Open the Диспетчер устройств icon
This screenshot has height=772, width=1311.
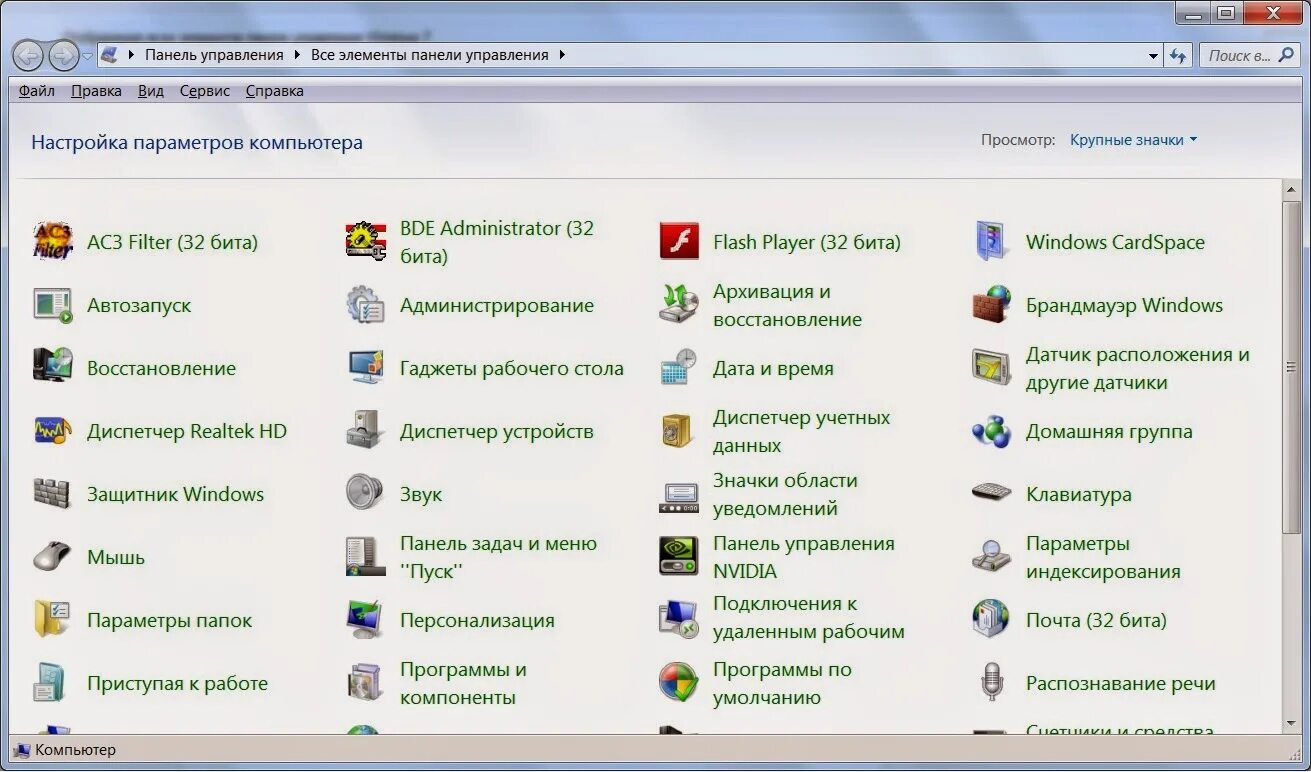point(366,431)
